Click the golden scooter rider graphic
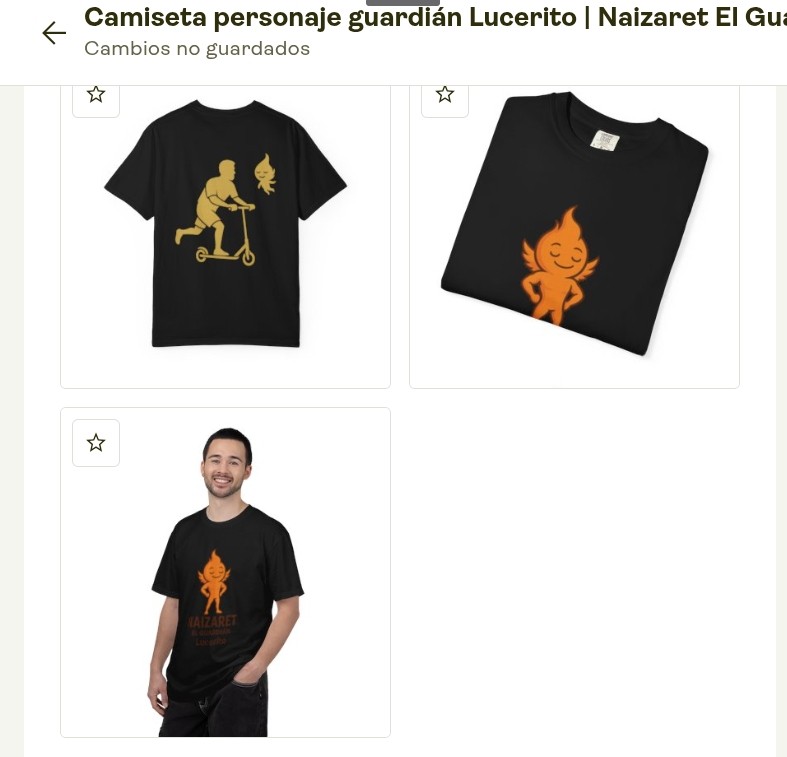 click(x=215, y=213)
